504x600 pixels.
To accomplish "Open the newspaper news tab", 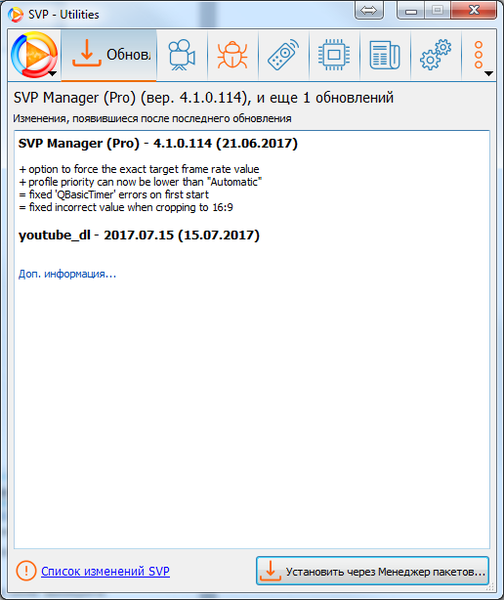I will (x=385, y=55).
